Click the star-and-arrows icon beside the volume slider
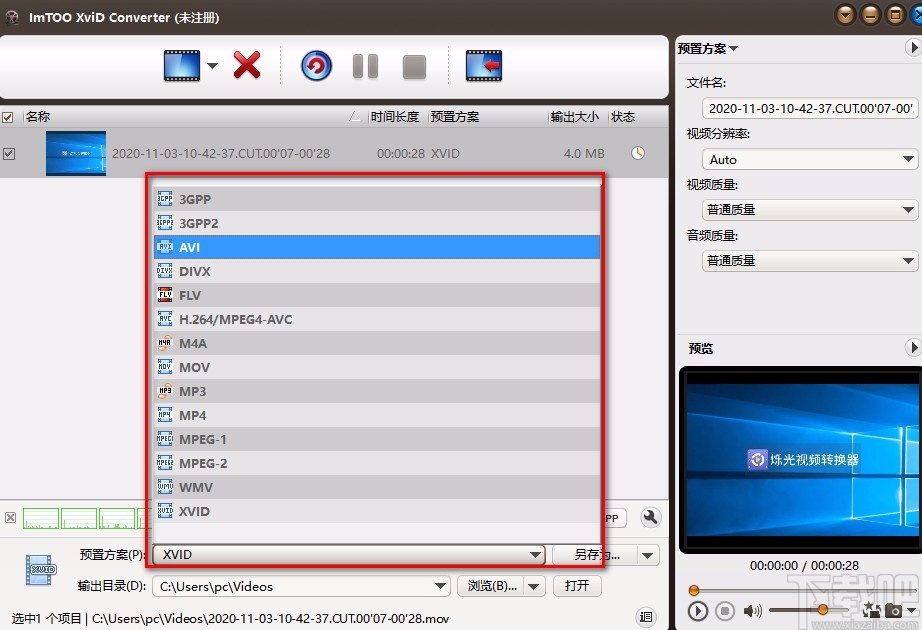This screenshot has height=630, width=922. 871,609
